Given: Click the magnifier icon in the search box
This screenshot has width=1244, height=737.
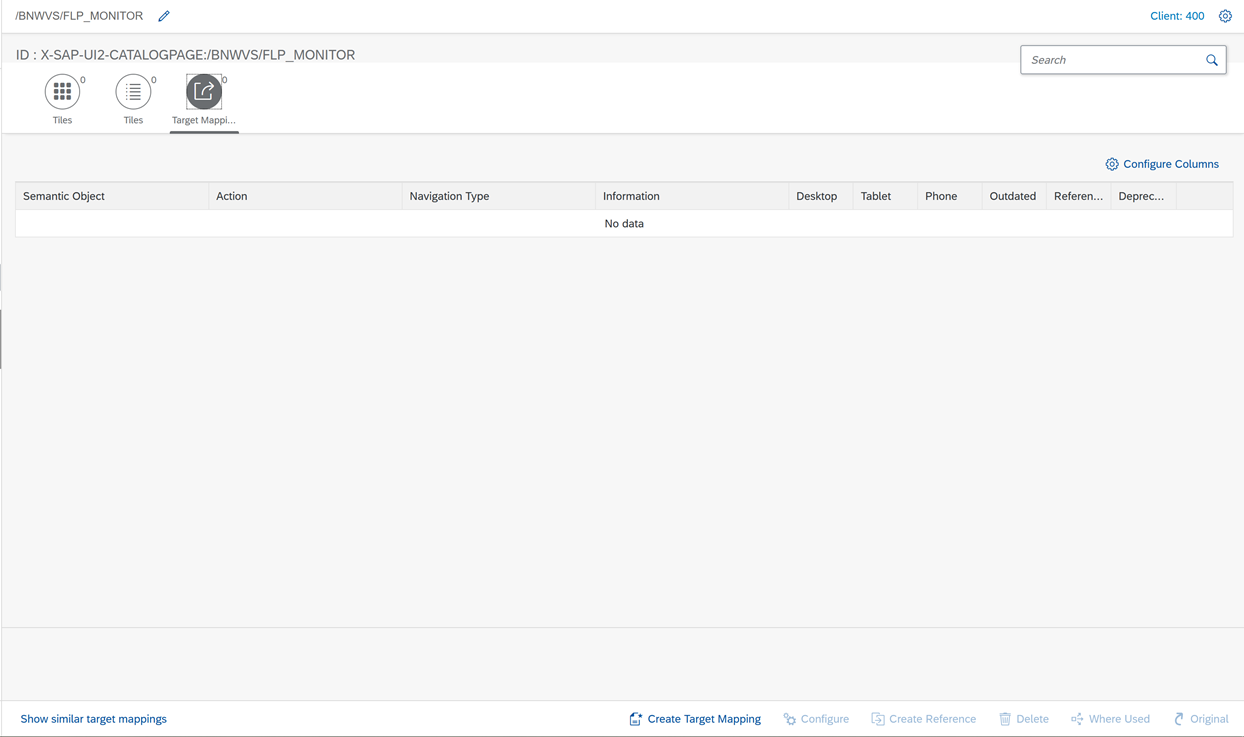Looking at the screenshot, I should [1211, 60].
